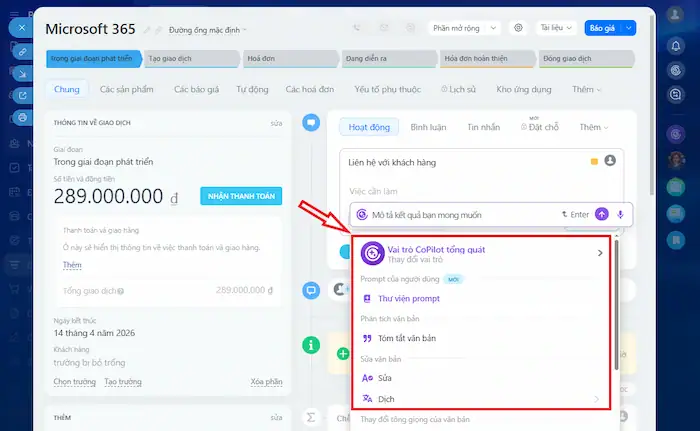Open Phần mở rộng dropdown
This screenshot has width=700, height=431.
click(464, 28)
